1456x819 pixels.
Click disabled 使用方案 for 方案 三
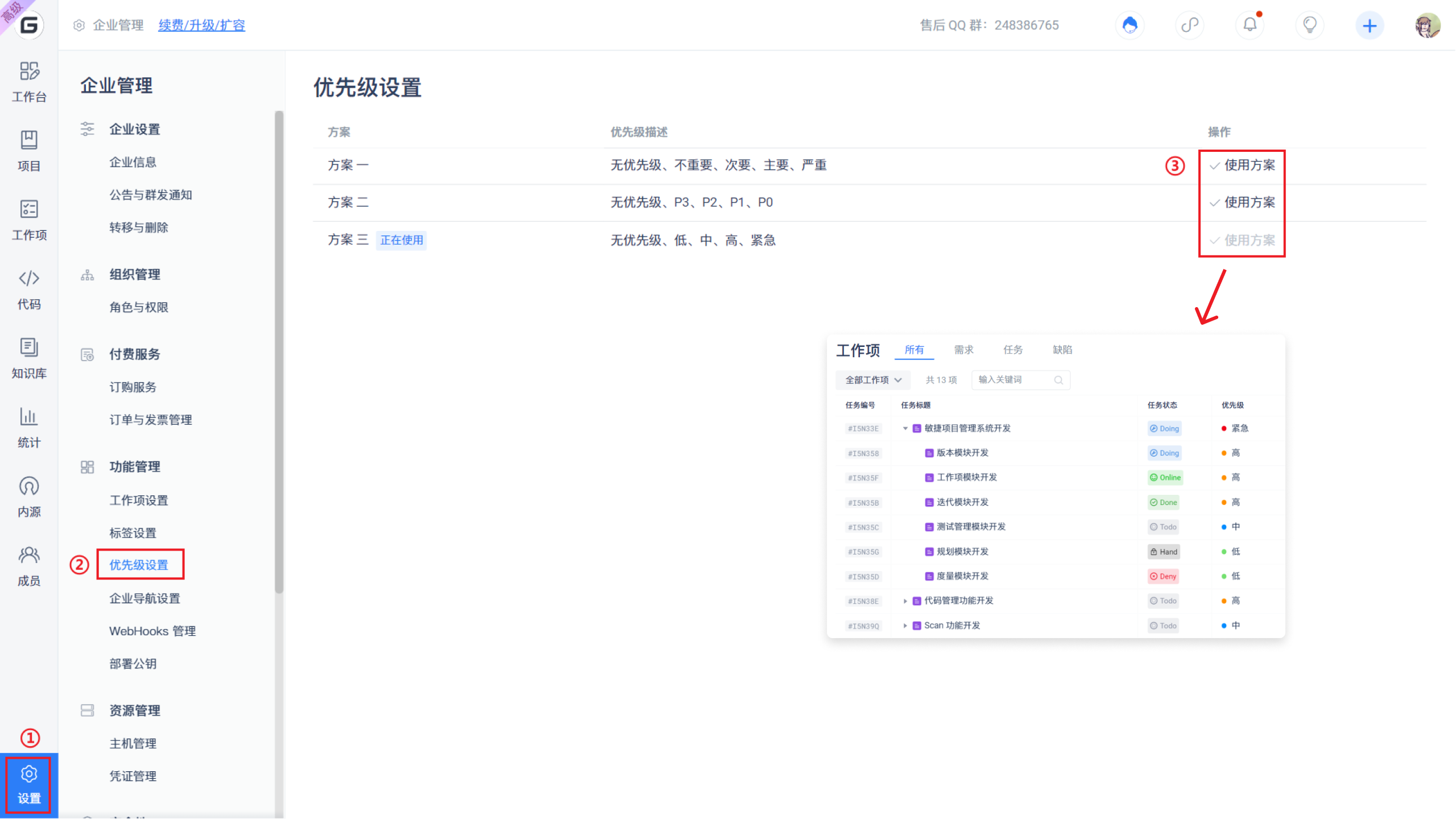1242,240
